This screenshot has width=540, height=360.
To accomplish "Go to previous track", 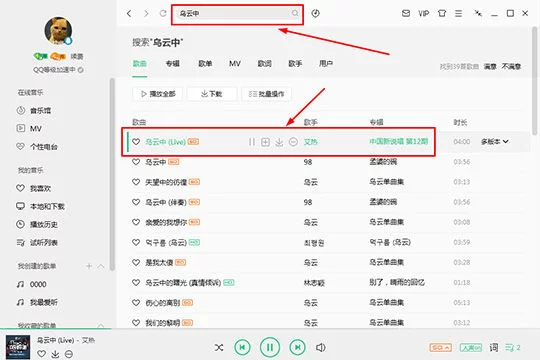I will [242, 347].
